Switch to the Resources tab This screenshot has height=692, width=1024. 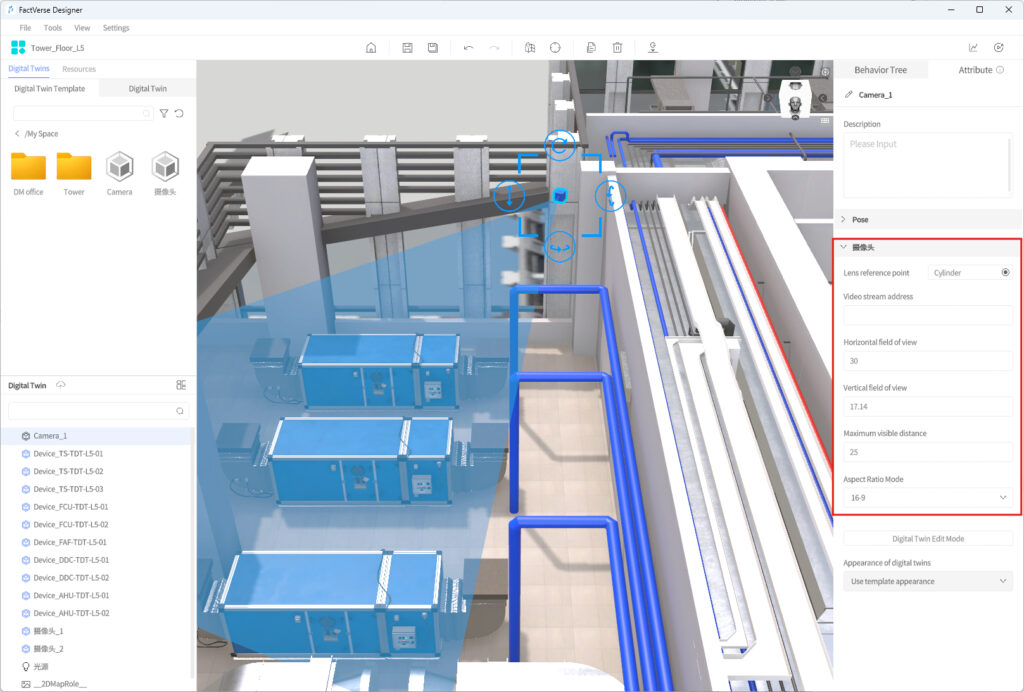click(x=79, y=69)
